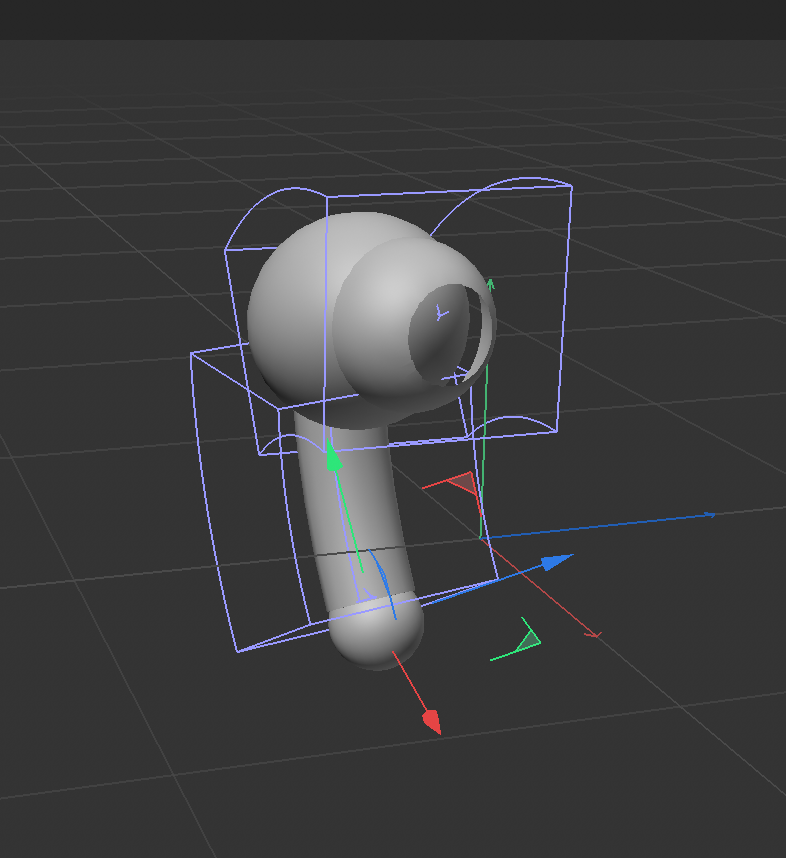Select the cylindrical stalk of the model

pyautogui.click(x=350, y=510)
